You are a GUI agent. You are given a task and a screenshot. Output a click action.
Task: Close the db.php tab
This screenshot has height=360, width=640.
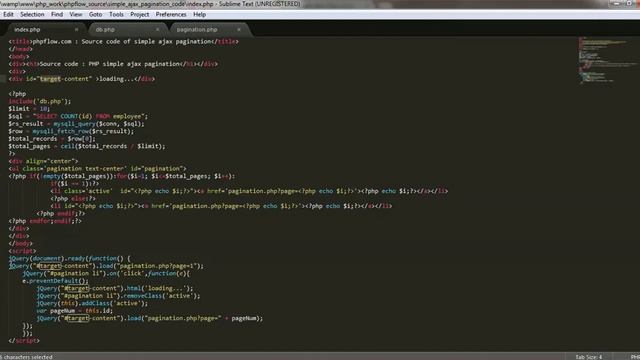[x=158, y=29]
